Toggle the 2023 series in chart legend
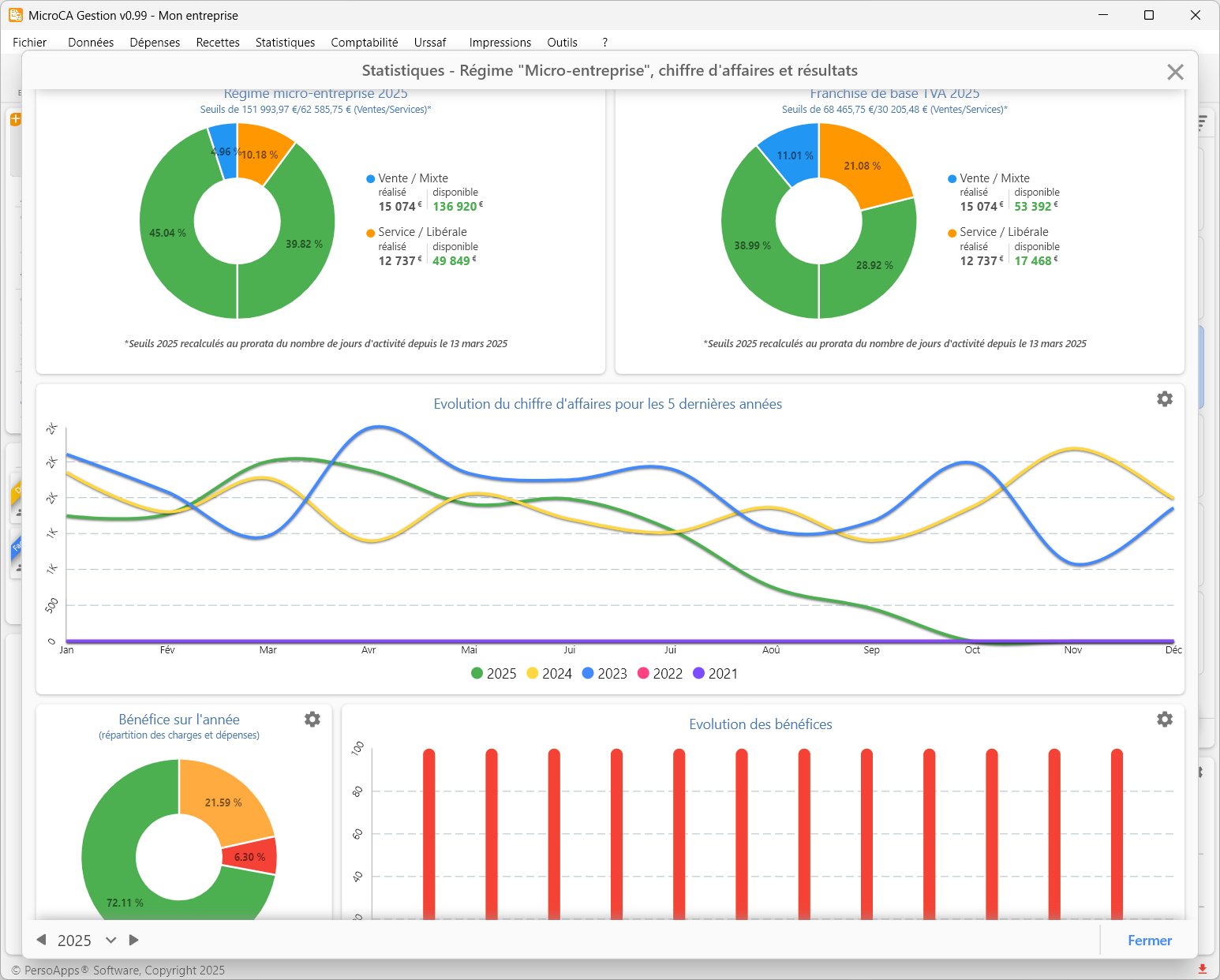 coord(604,673)
